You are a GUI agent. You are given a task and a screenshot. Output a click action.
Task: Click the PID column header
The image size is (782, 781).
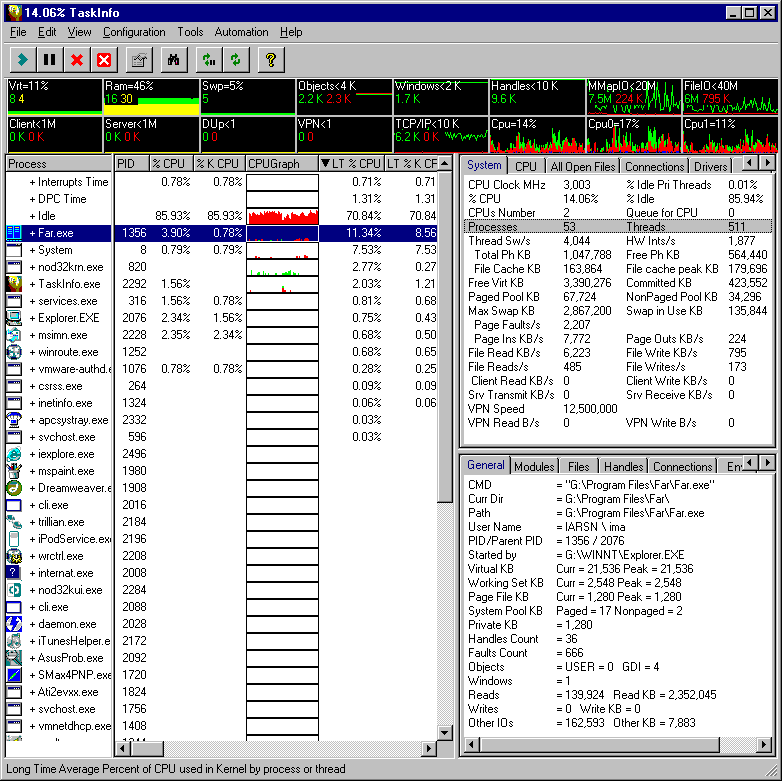[129, 163]
